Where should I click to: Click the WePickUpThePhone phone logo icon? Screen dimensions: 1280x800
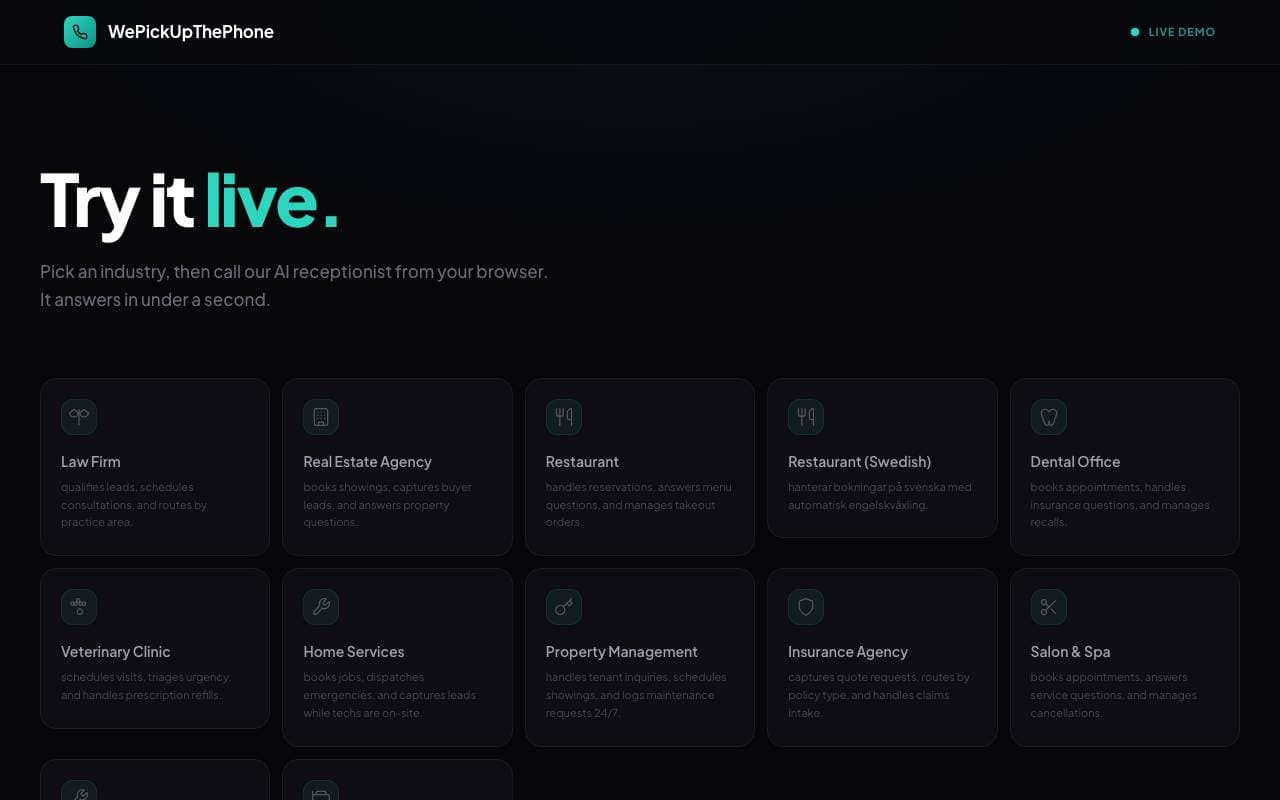[80, 32]
